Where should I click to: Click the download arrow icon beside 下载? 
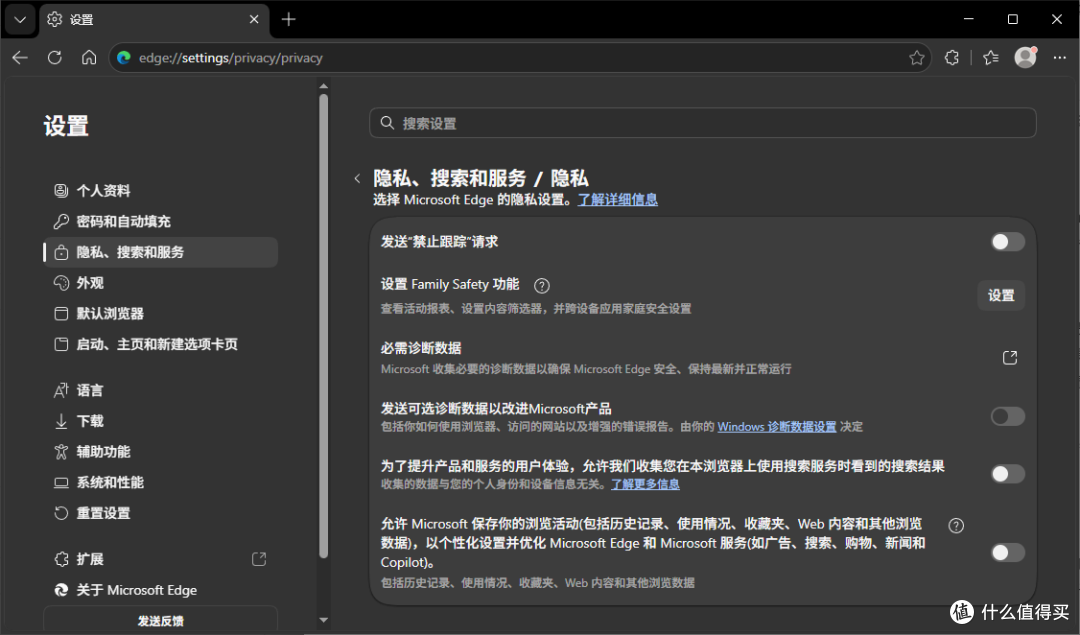[61, 421]
